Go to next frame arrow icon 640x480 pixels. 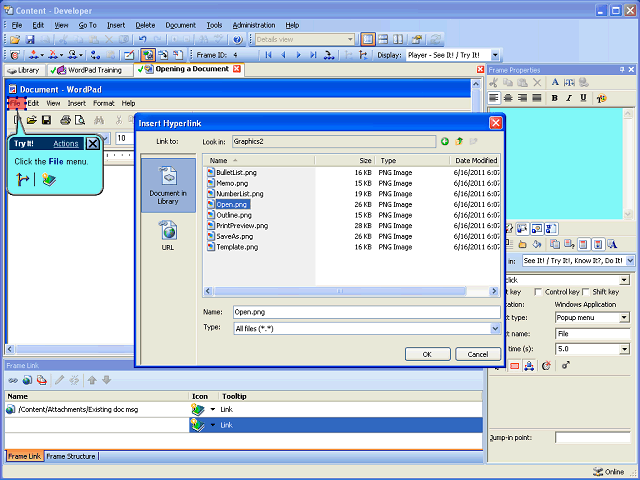[x=298, y=55]
